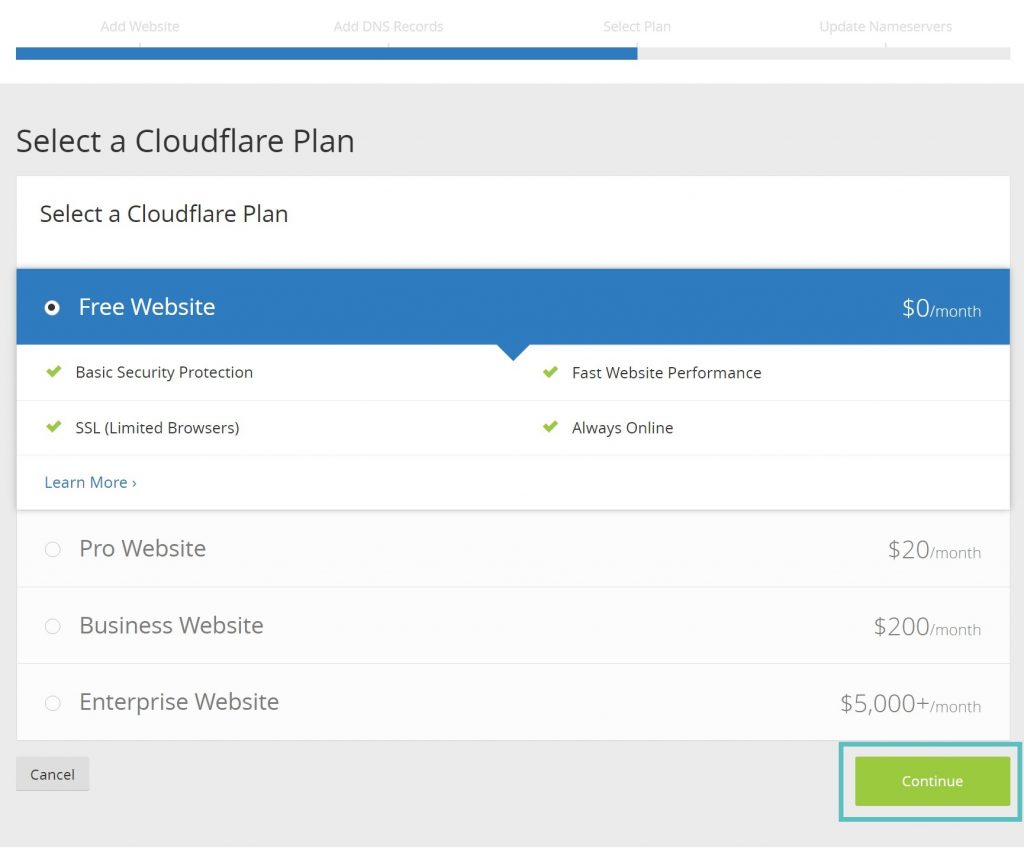Select the Free Website plan radio button
This screenshot has width=1024, height=862.
[x=52, y=308]
